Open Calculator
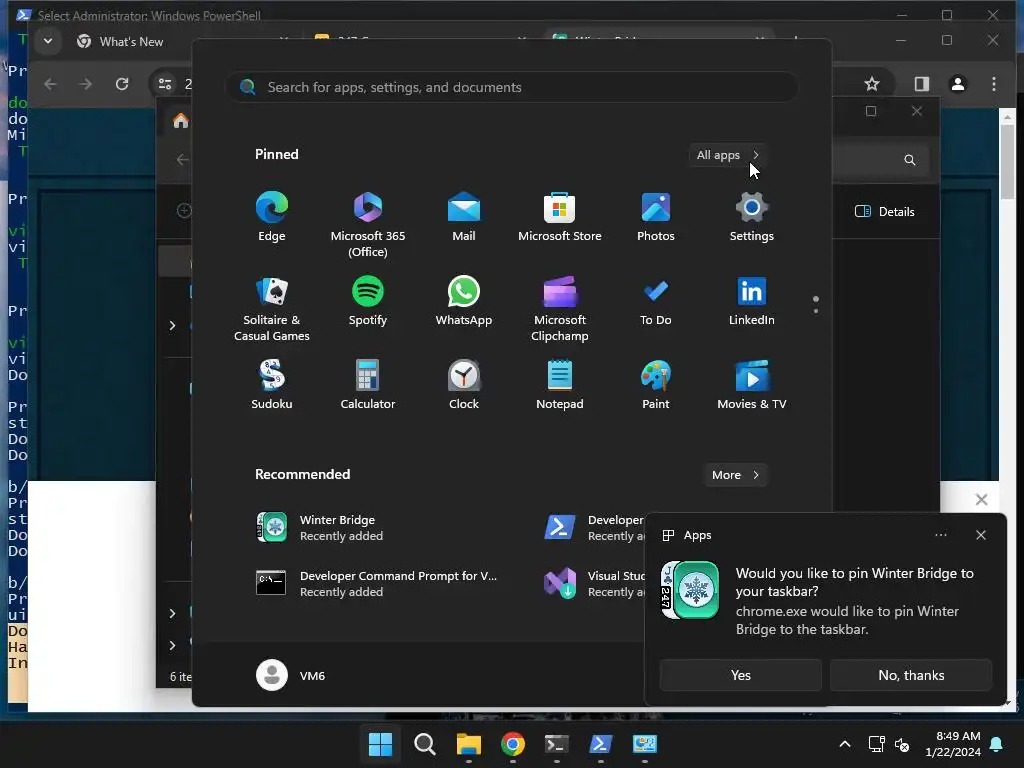The width and height of the screenshot is (1024, 768). click(368, 385)
